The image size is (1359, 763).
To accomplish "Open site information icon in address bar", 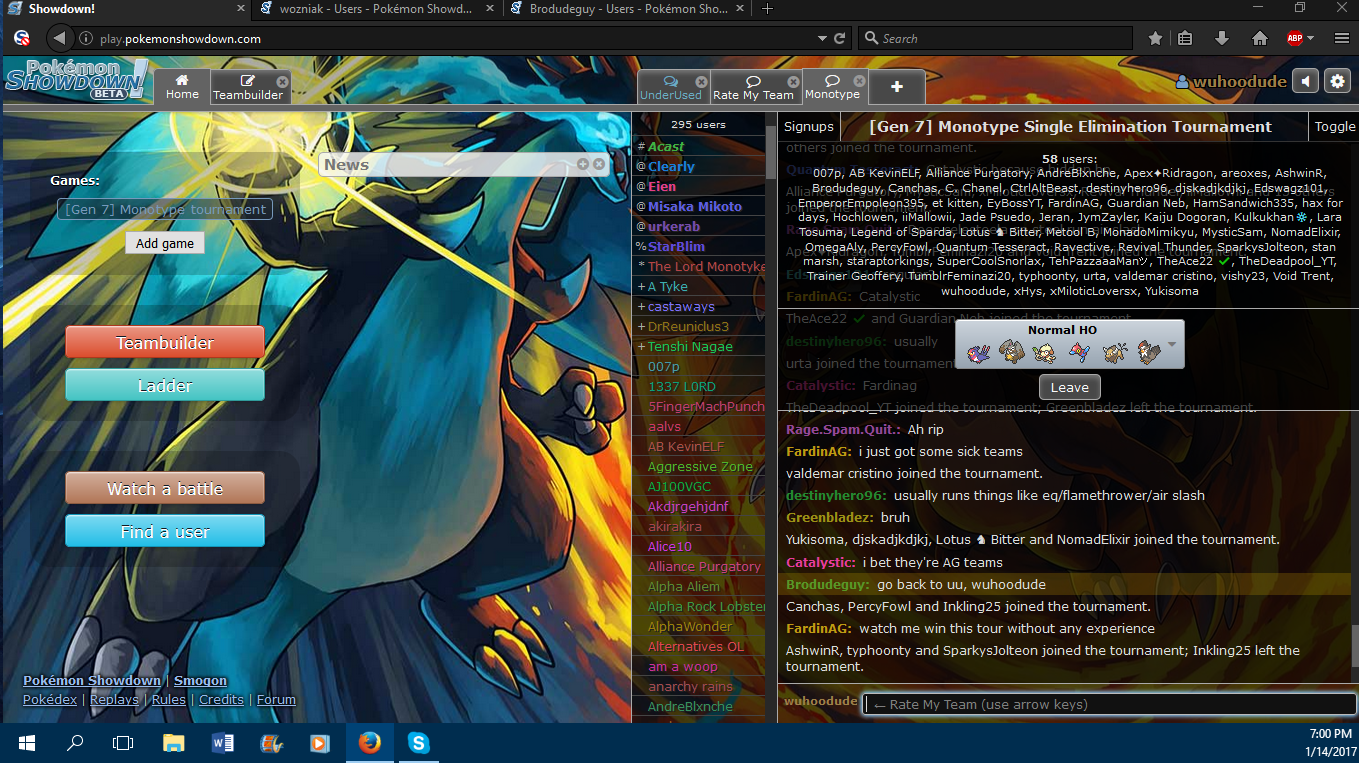I will pos(86,39).
